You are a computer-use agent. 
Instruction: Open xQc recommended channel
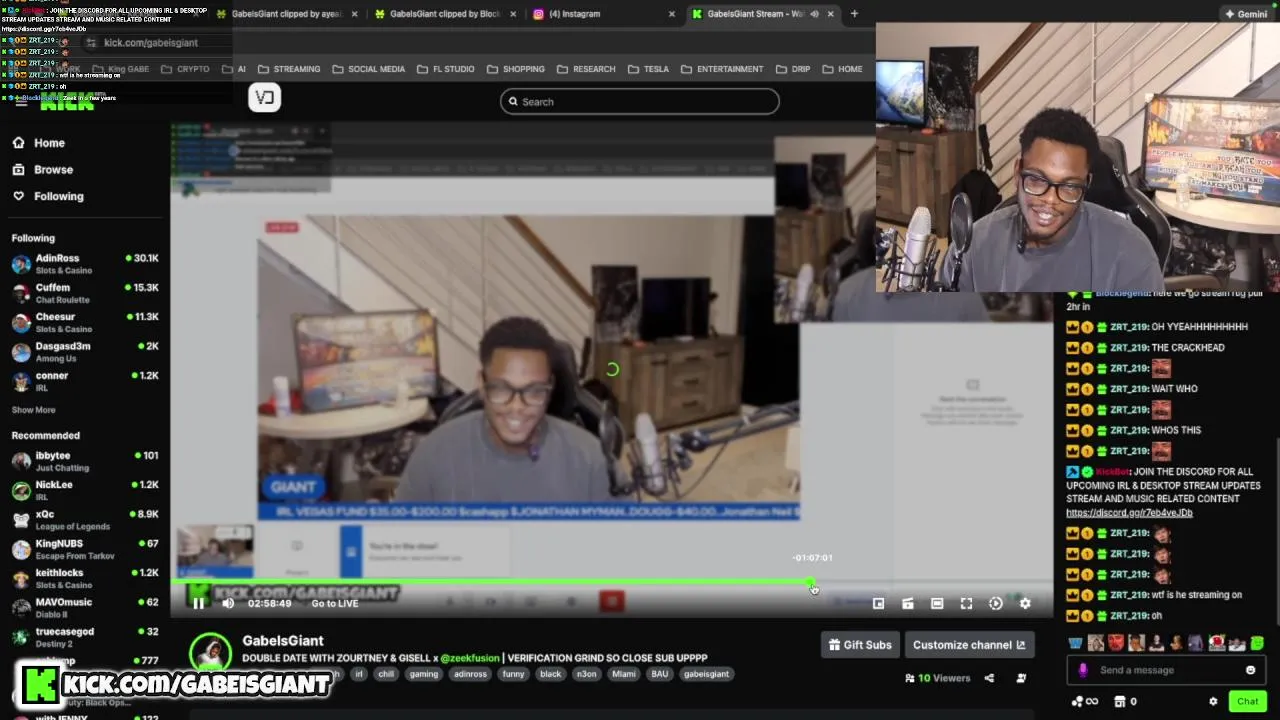(85, 520)
